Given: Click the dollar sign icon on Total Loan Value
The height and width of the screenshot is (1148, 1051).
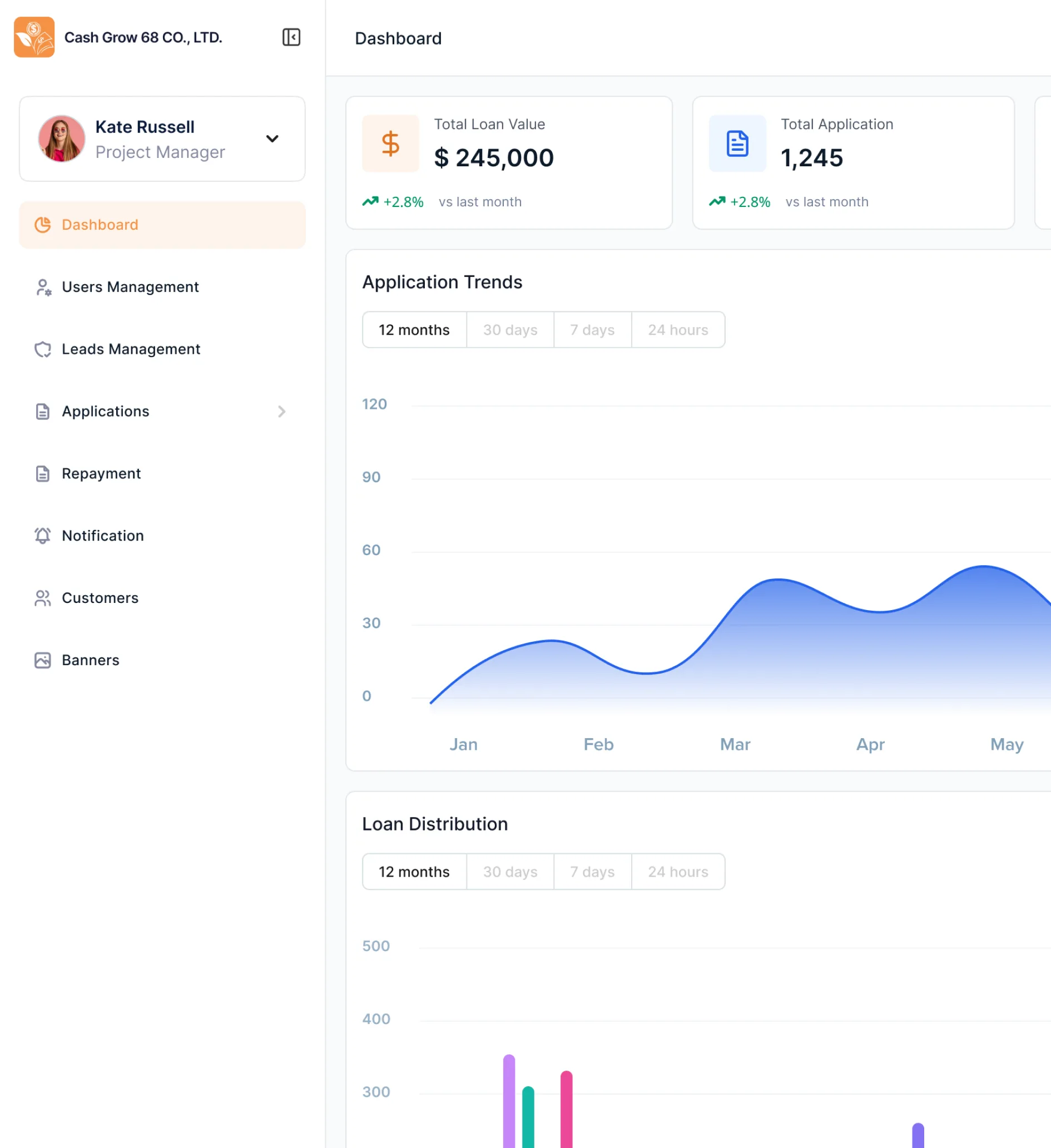Looking at the screenshot, I should [390, 143].
